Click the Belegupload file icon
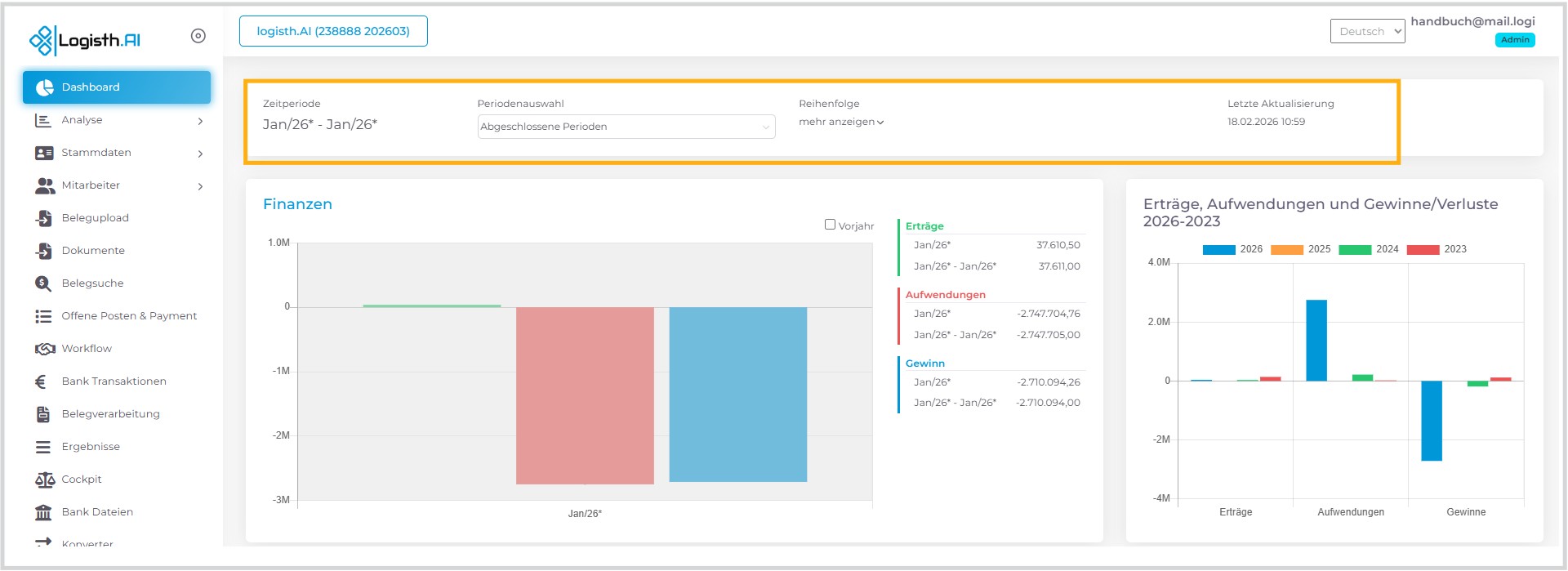 (x=44, y=218)
